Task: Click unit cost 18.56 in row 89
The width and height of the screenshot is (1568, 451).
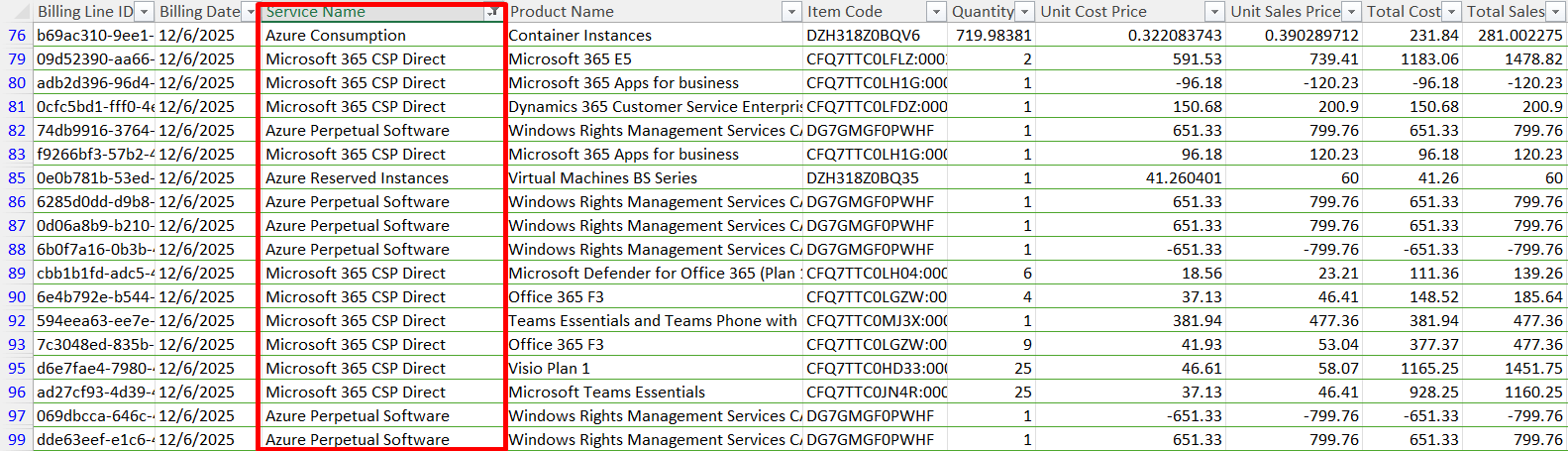Action: [1130, 274]
